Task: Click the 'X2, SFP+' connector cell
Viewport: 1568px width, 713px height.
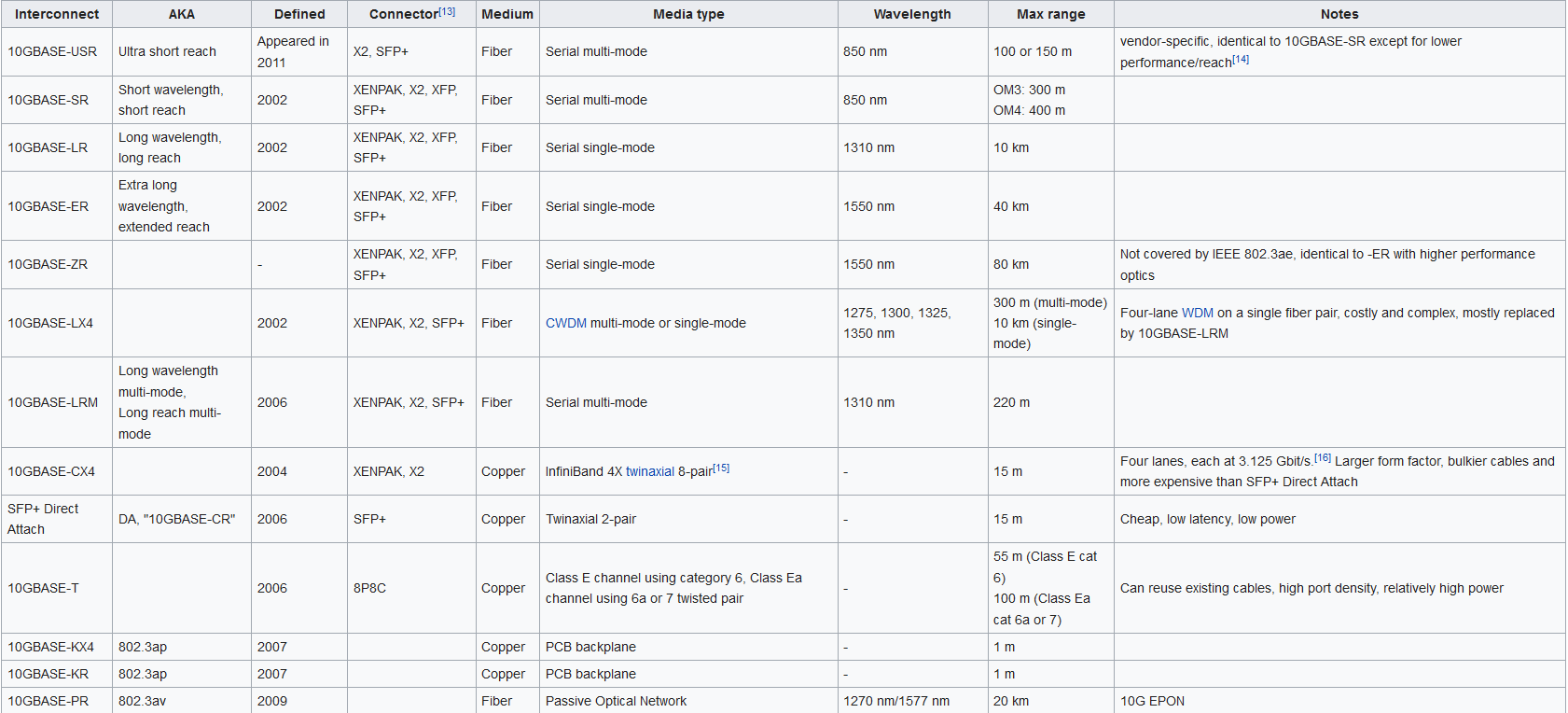Action: pos(411,51)
